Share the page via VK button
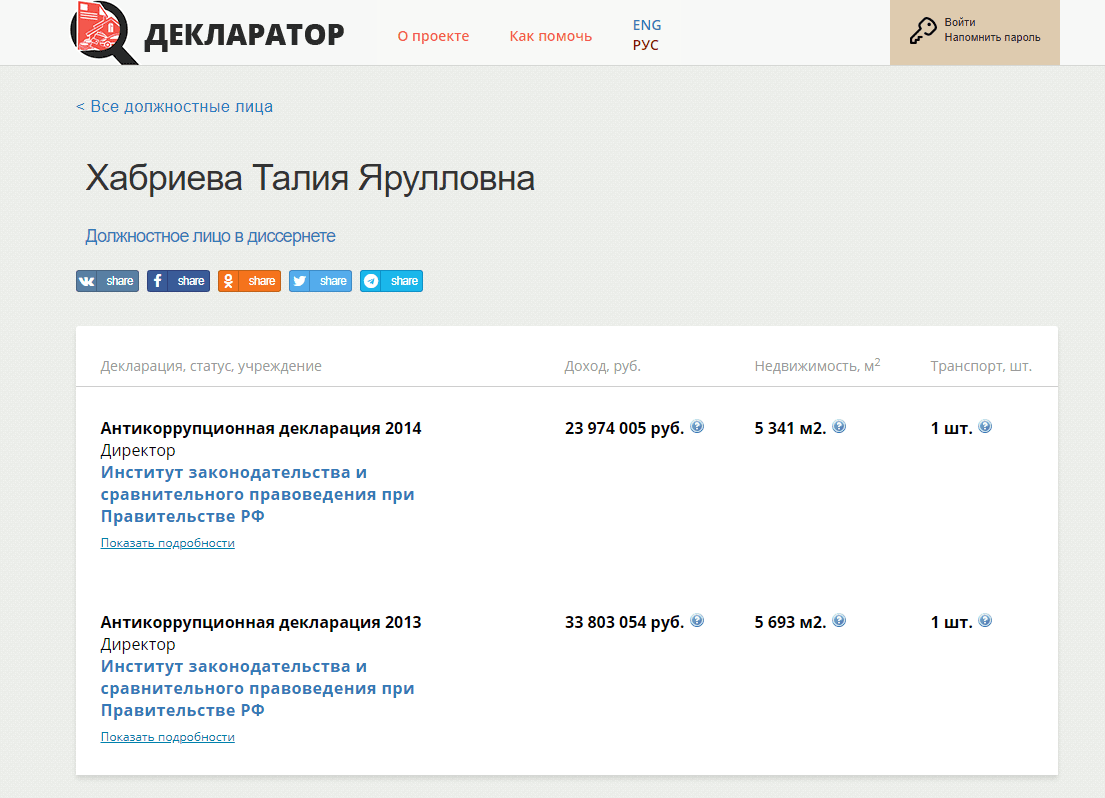1105x798 pixels. [107, 281]
